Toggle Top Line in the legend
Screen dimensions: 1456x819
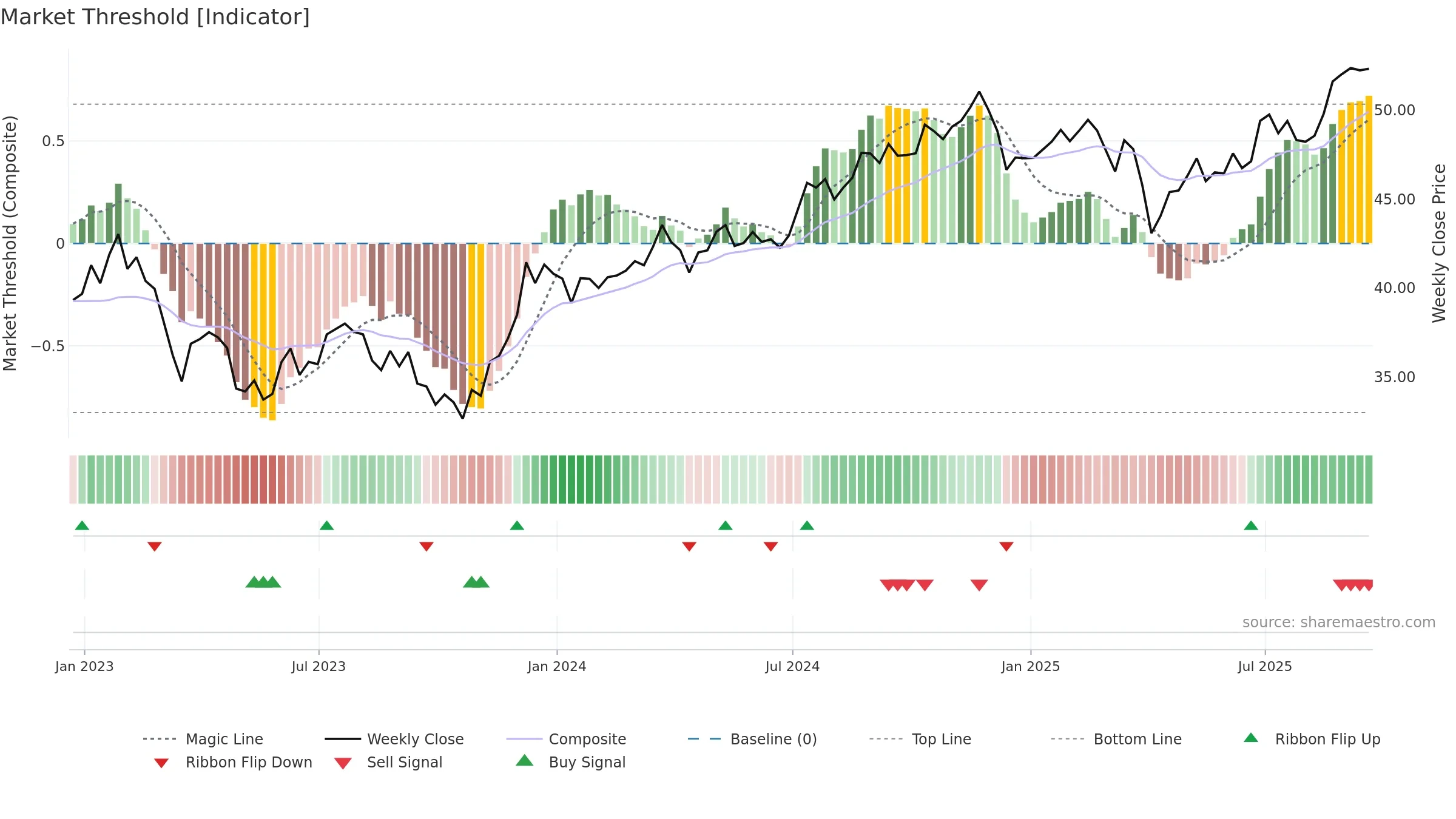click(x=920, y=739)
